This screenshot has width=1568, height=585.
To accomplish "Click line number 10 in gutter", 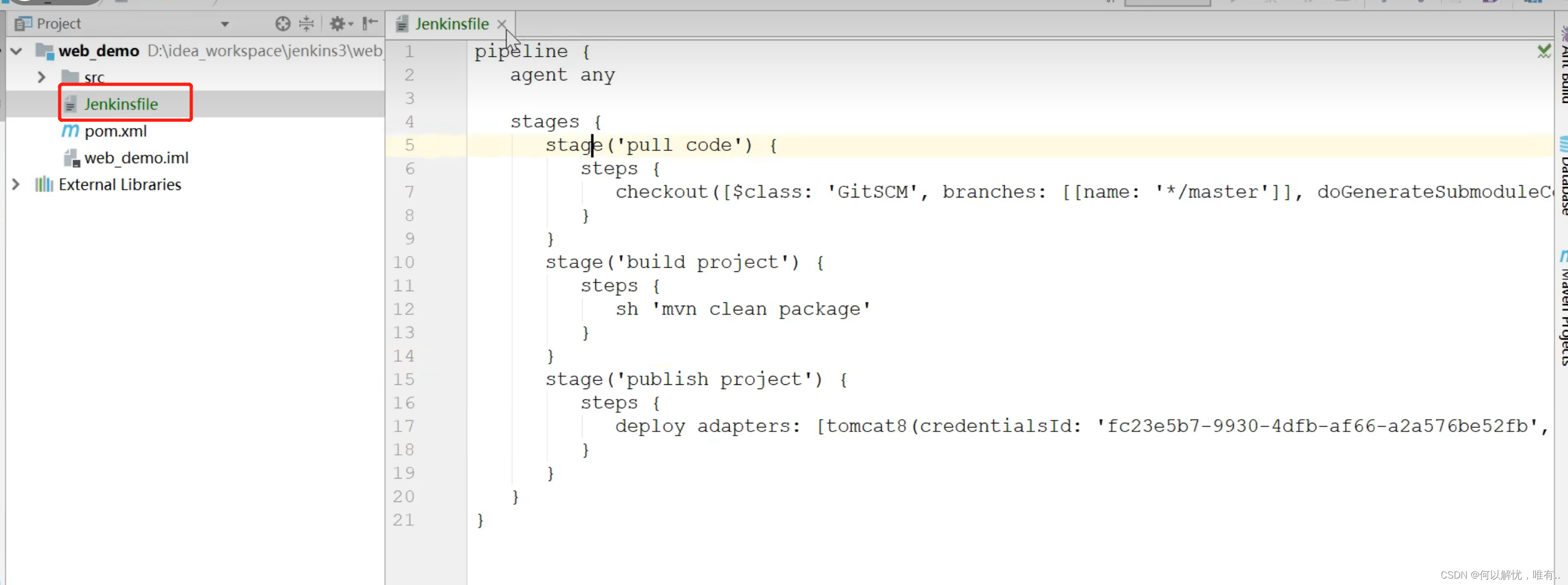I will (403, 262).
